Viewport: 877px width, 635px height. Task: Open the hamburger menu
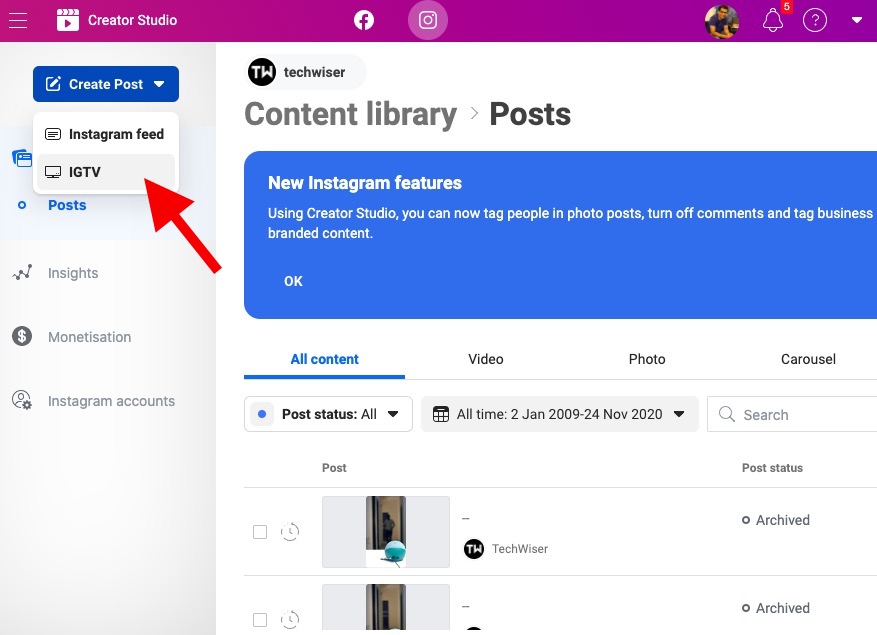[x=18, y=21]
